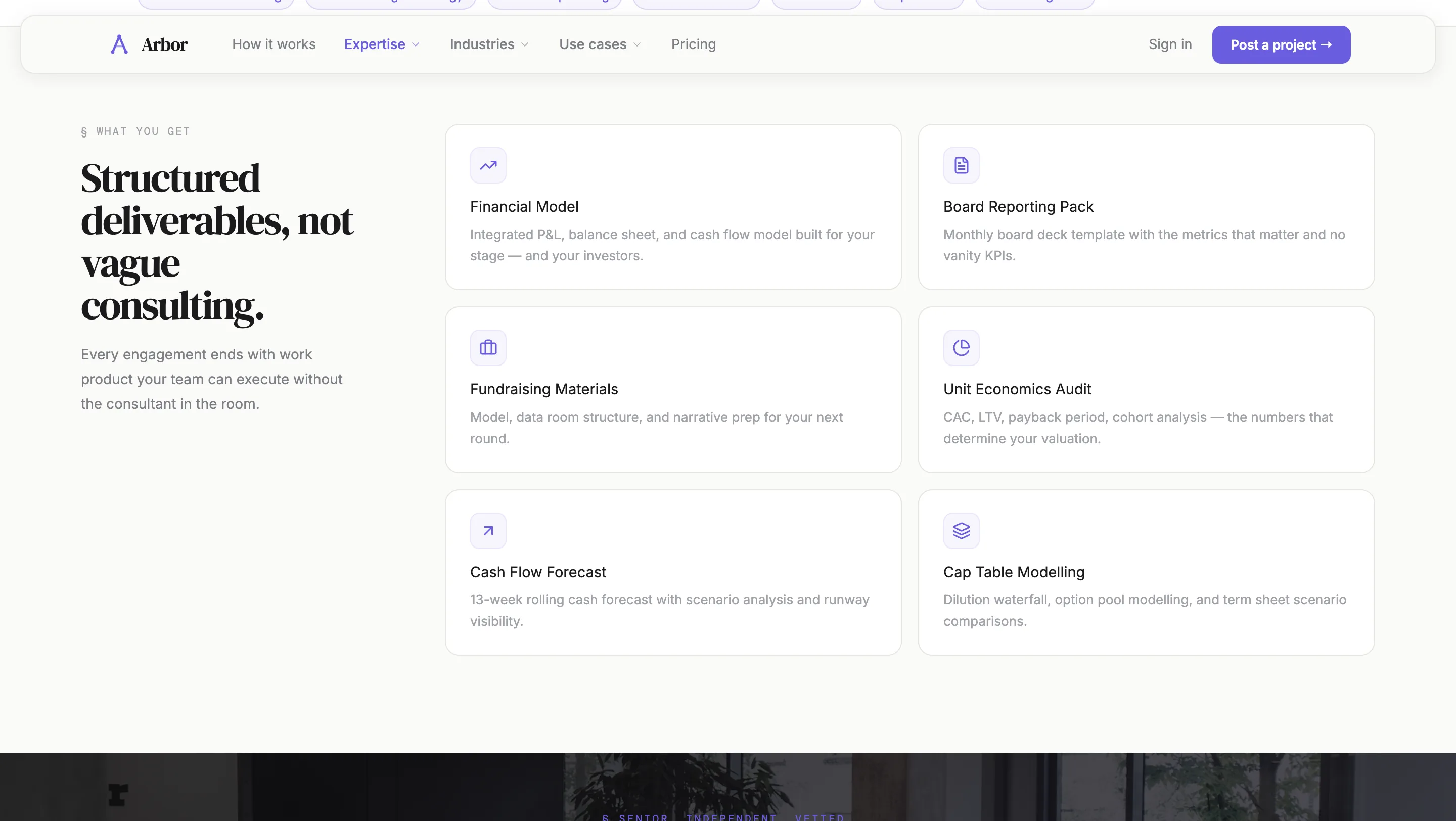Navigate to How it works
This screenshot has width=1456, height=821.
(274, 44)
